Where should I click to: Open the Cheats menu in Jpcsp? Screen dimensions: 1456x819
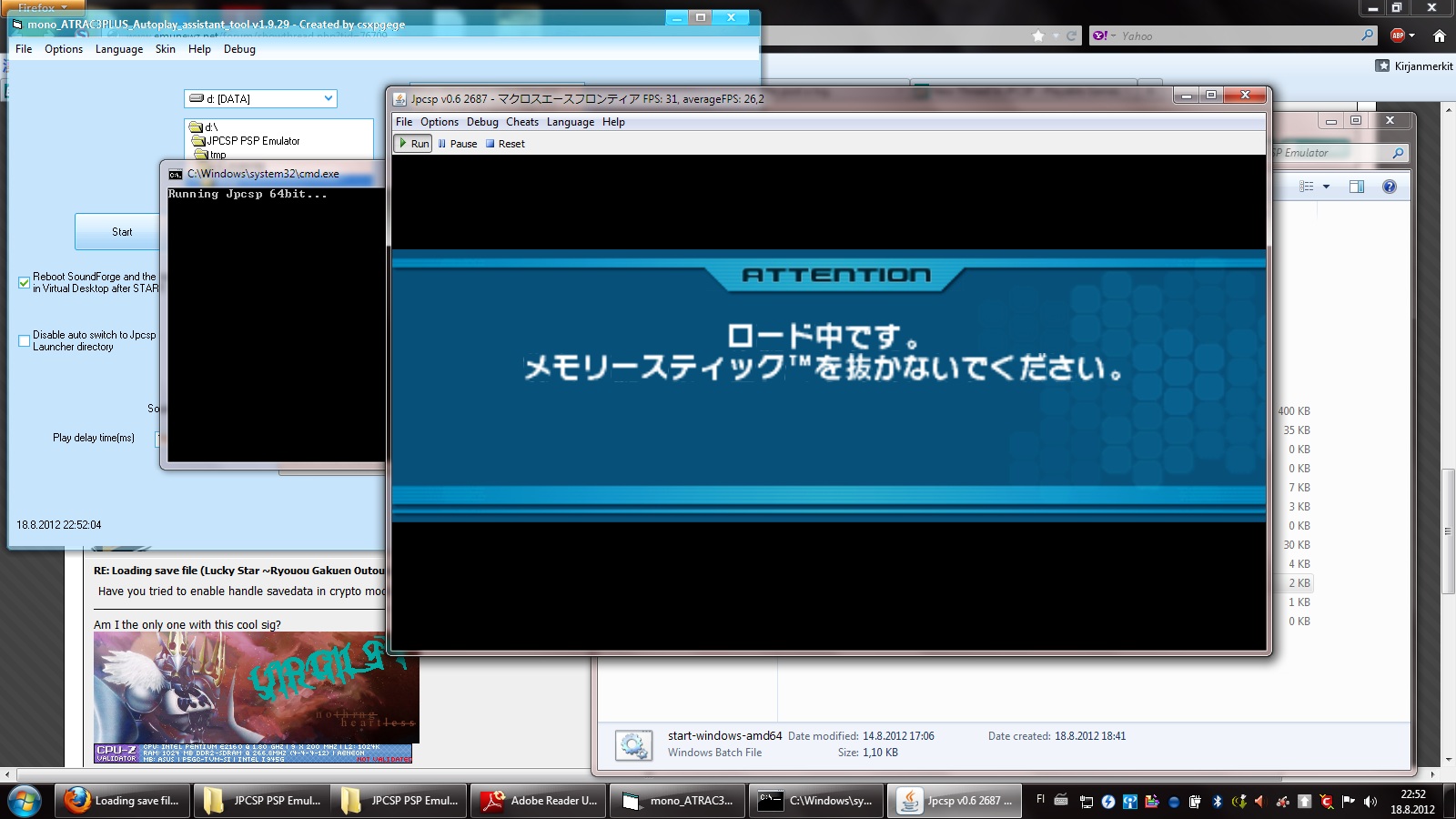pos(521,122)
